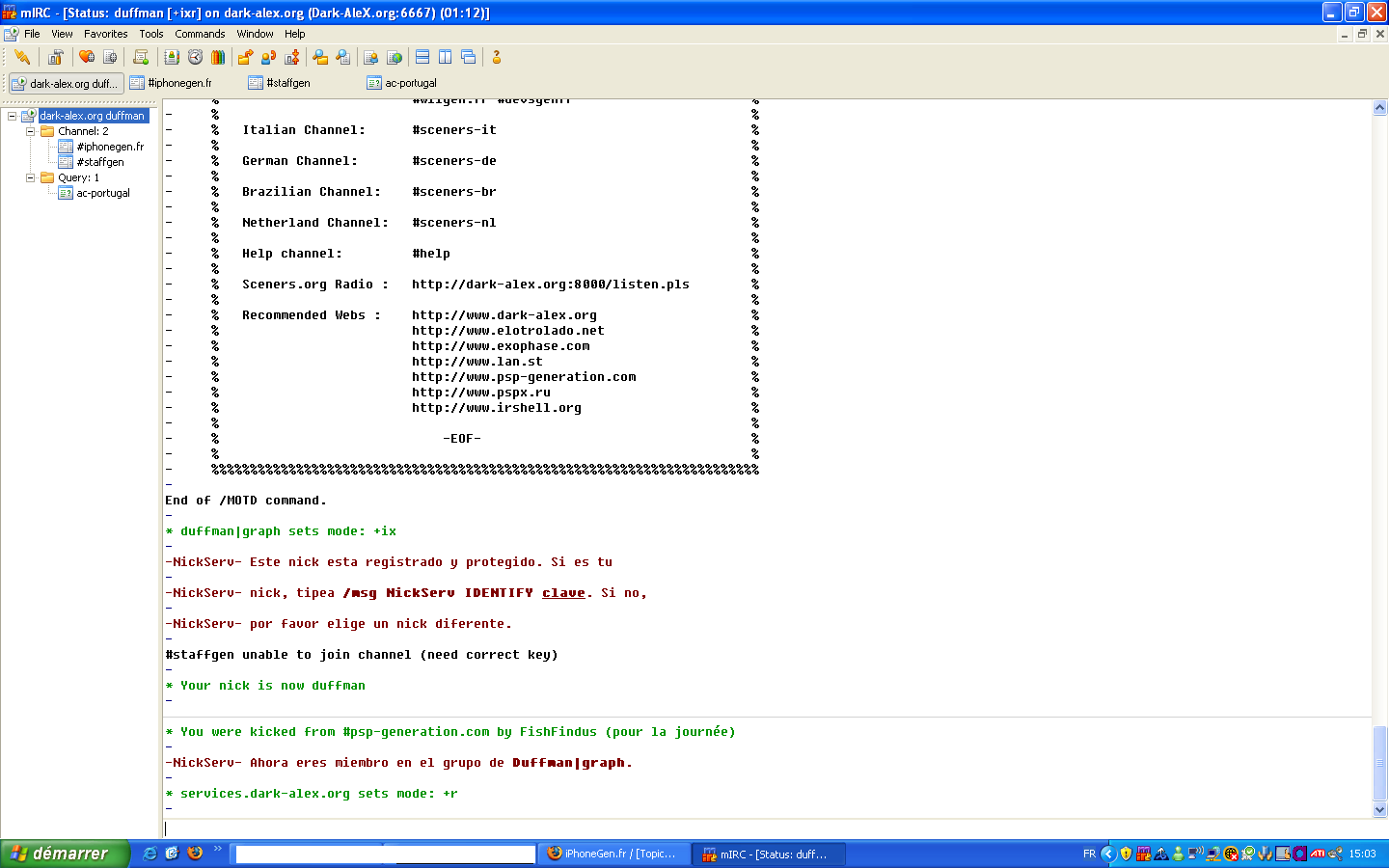Show hidden tray icons arrow

[1108, 854]
